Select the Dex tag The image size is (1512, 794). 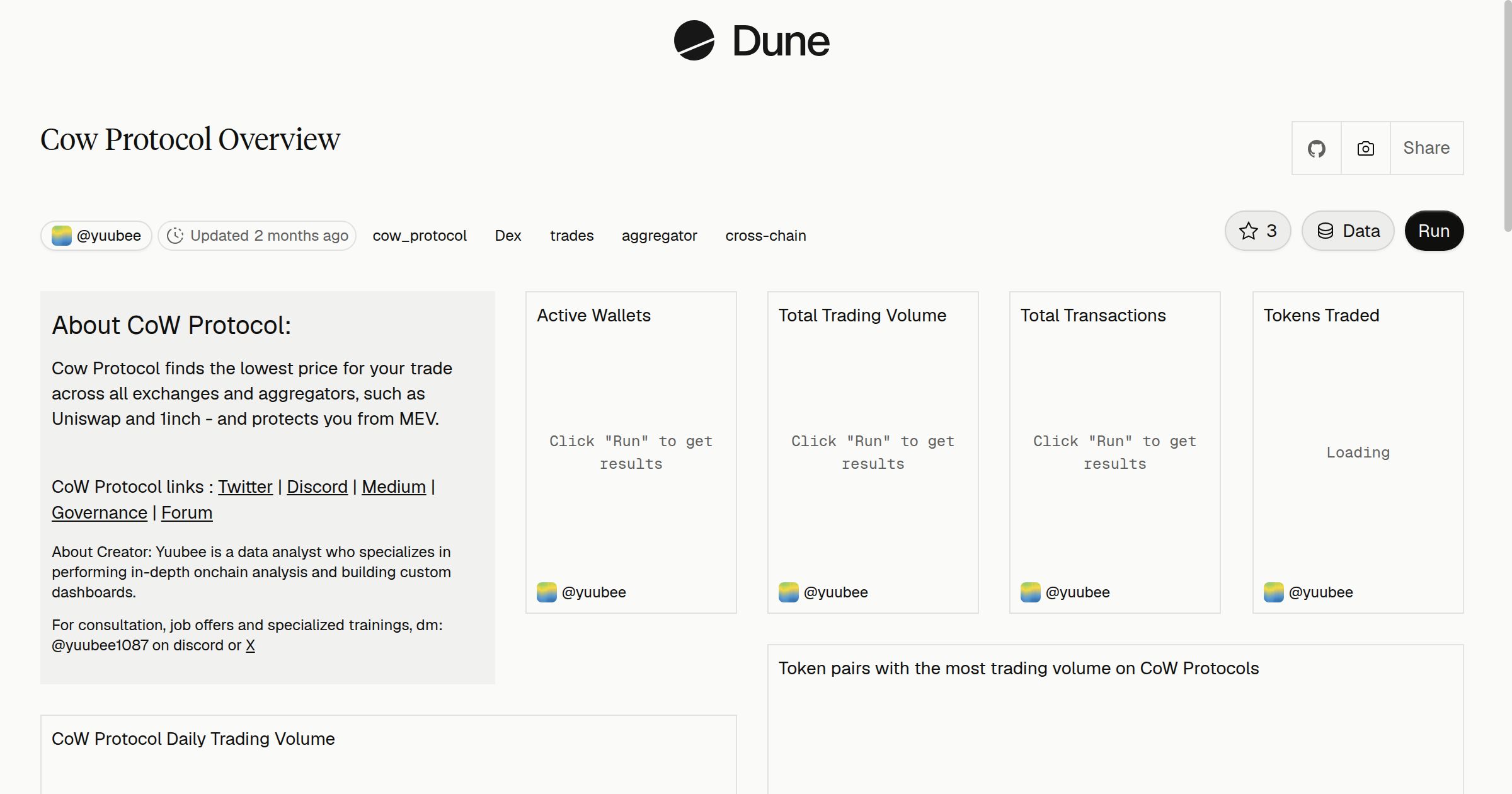508,236
